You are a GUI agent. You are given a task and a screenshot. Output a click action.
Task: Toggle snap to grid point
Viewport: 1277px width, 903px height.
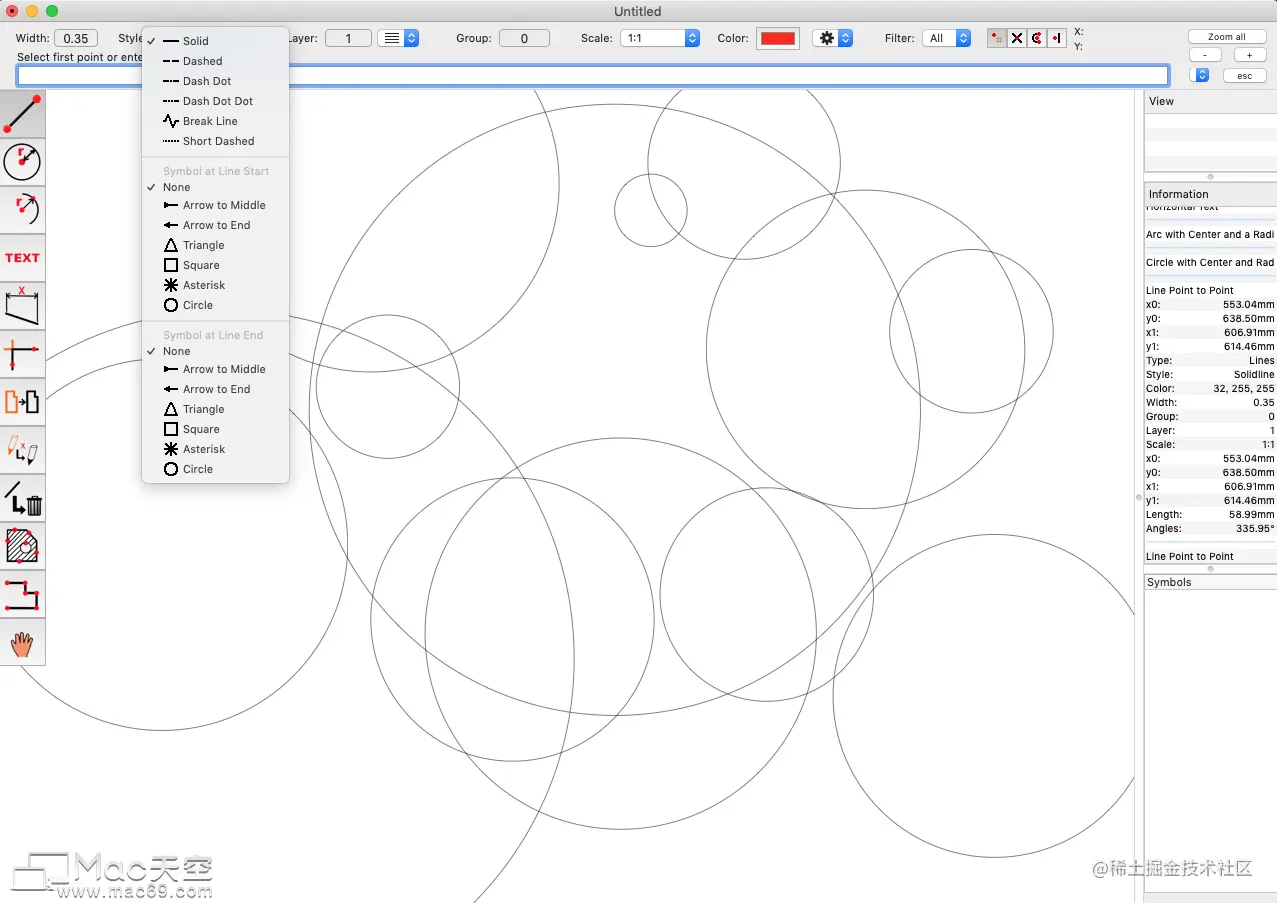click(997, 38)
